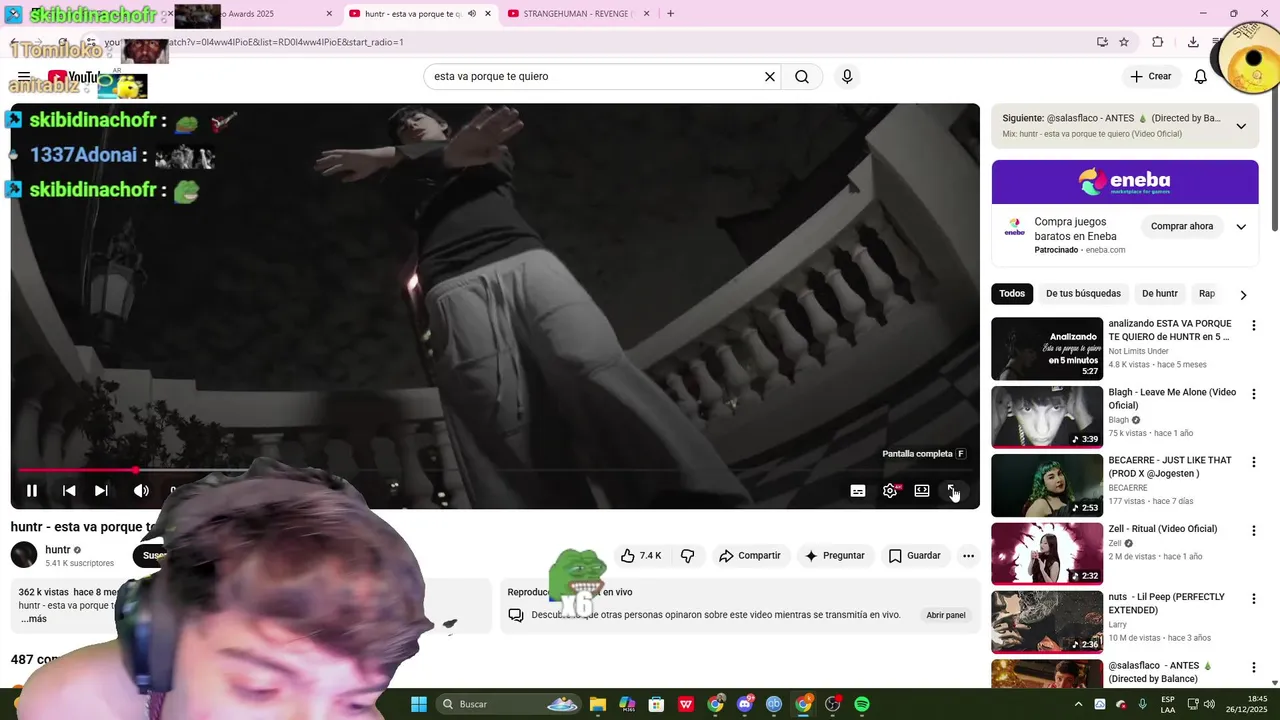The width and height of the screenshot is (1280, 720).
Task: Select the Rap filter chip
Action: pos(1207,293)
